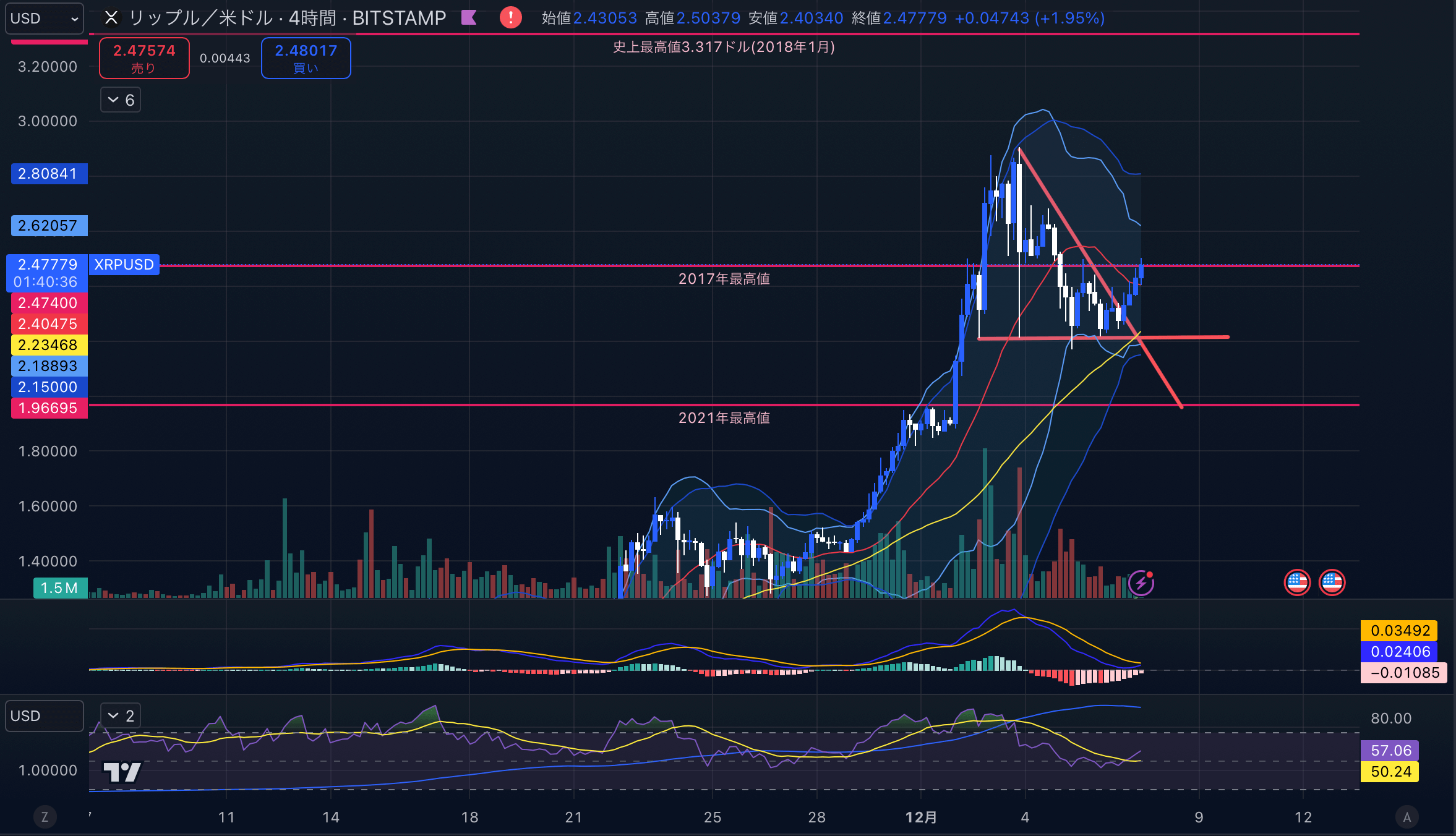Click the 2.47574 sell button

tap(144, 58)
